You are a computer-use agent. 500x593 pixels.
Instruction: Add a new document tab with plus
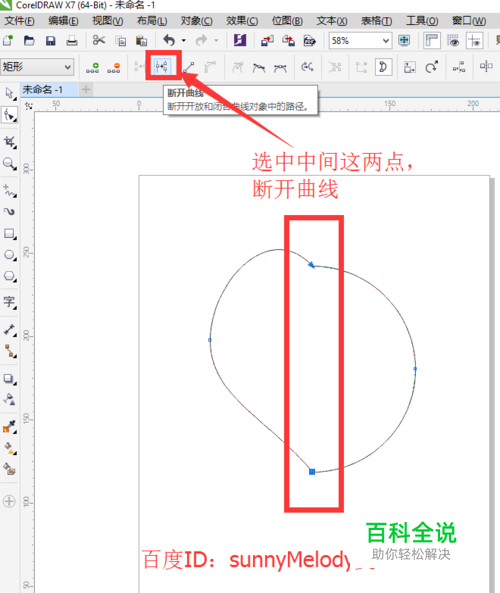(x=86, y=90)
